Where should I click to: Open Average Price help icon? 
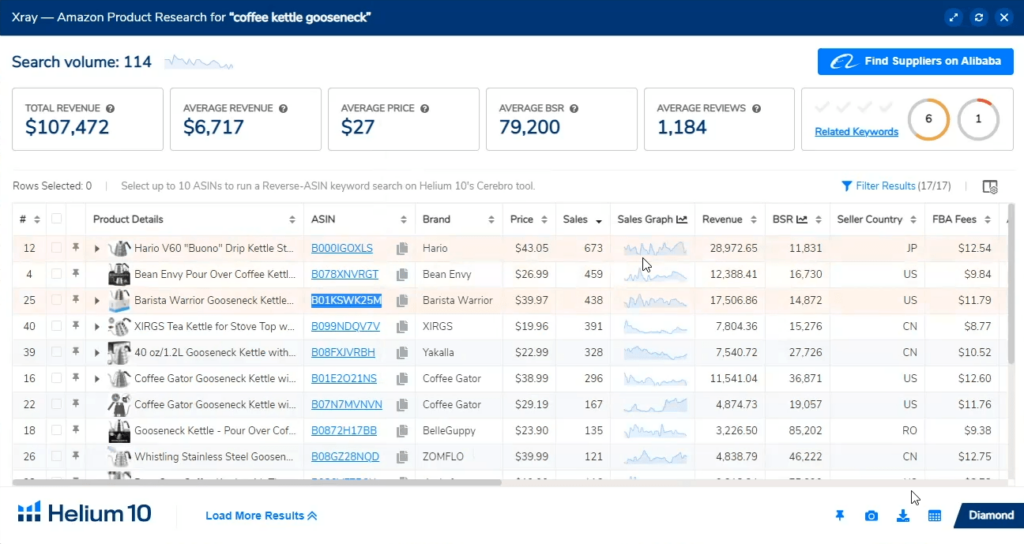click(424, 108)
